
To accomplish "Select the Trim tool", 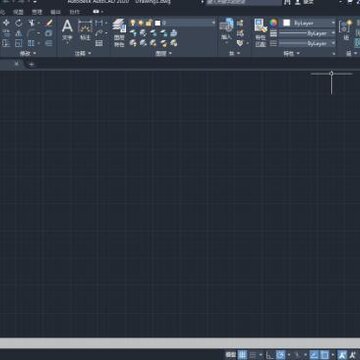I will (32, 23).
